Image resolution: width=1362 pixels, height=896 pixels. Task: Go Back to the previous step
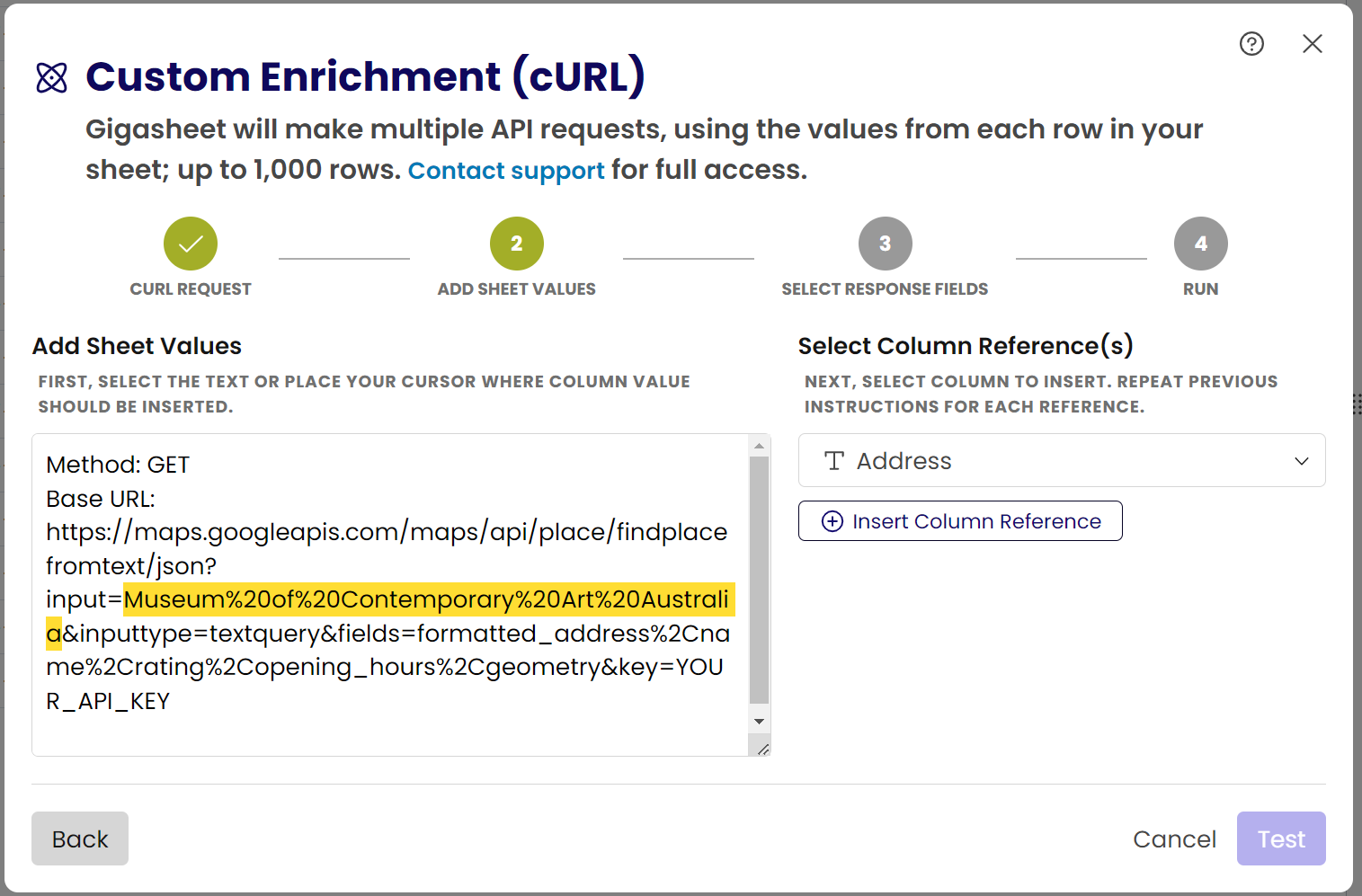[80, 838]
